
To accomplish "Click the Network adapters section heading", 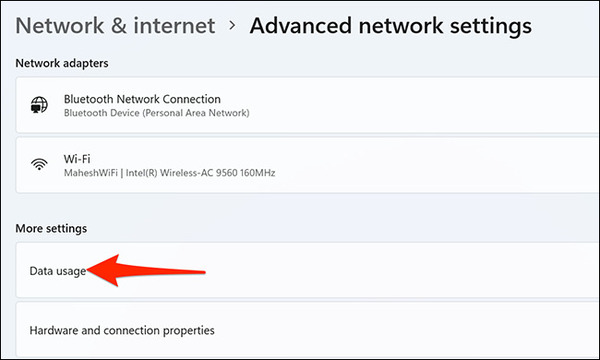I will click(62, 63).
